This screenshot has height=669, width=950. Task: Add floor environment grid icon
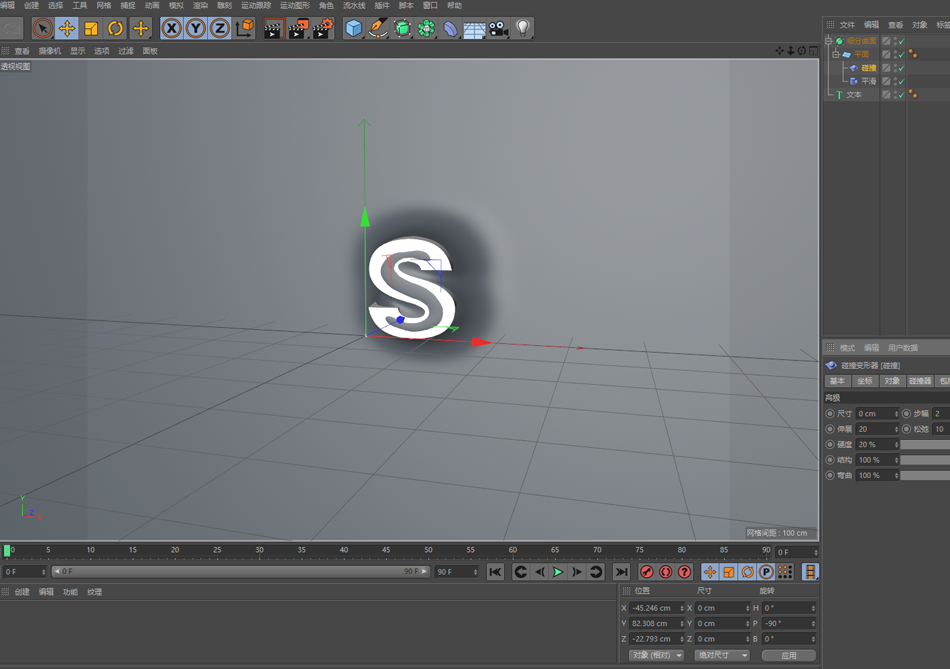pyautogui.click(x=474, y=28)
